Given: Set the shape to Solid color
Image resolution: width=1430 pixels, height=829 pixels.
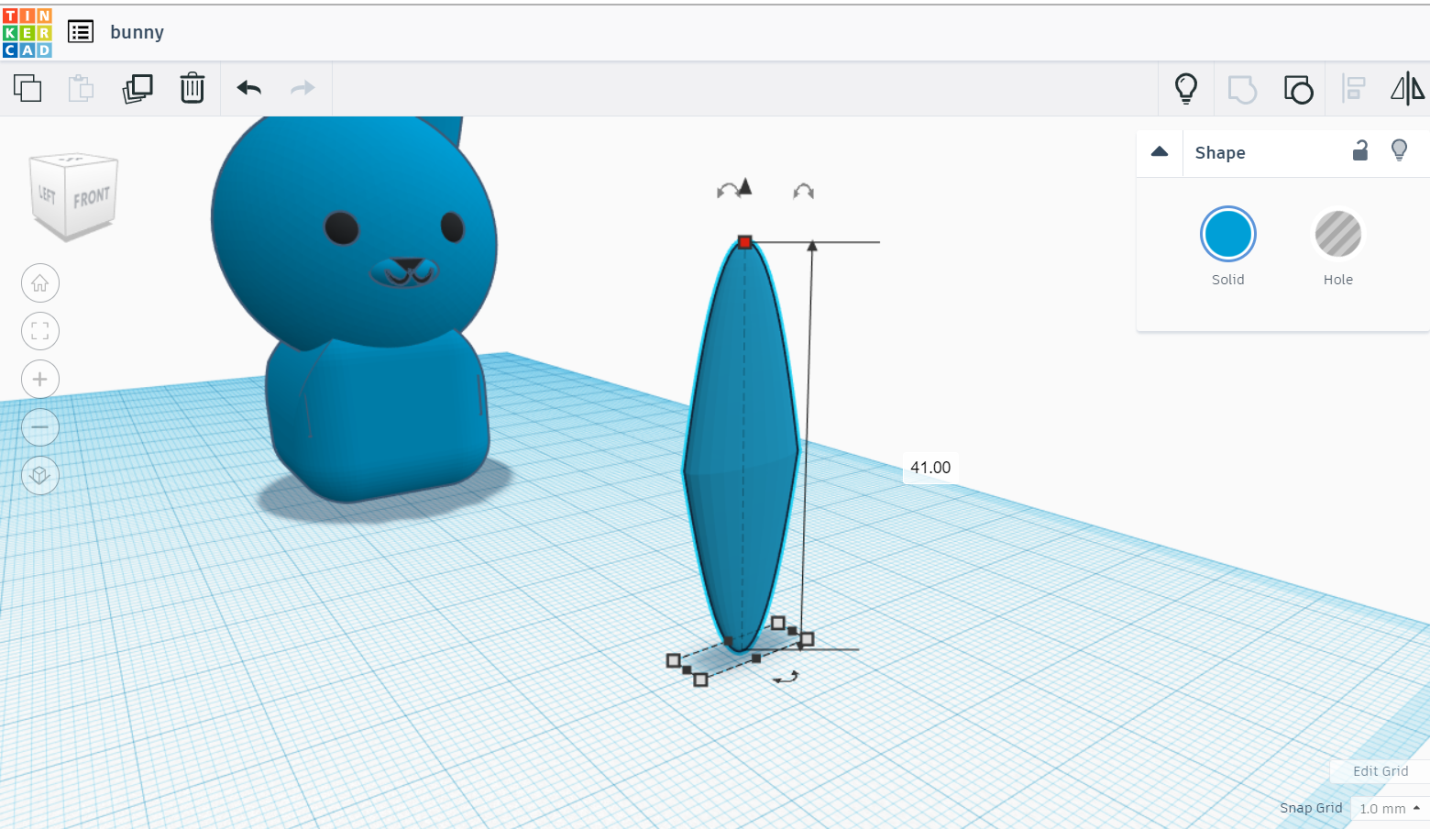Looking at the screenshot, I should [1228, 234].
